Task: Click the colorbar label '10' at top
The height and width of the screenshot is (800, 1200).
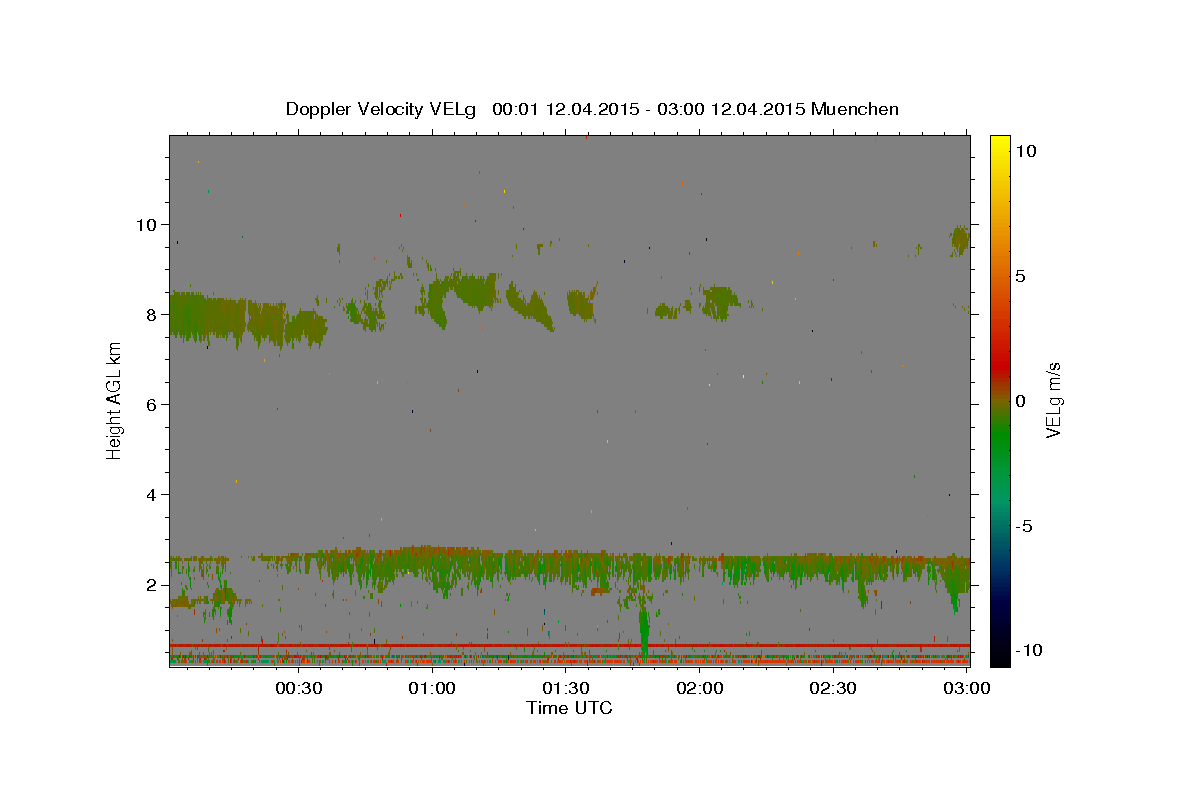Action: (x=1025, y=151)
